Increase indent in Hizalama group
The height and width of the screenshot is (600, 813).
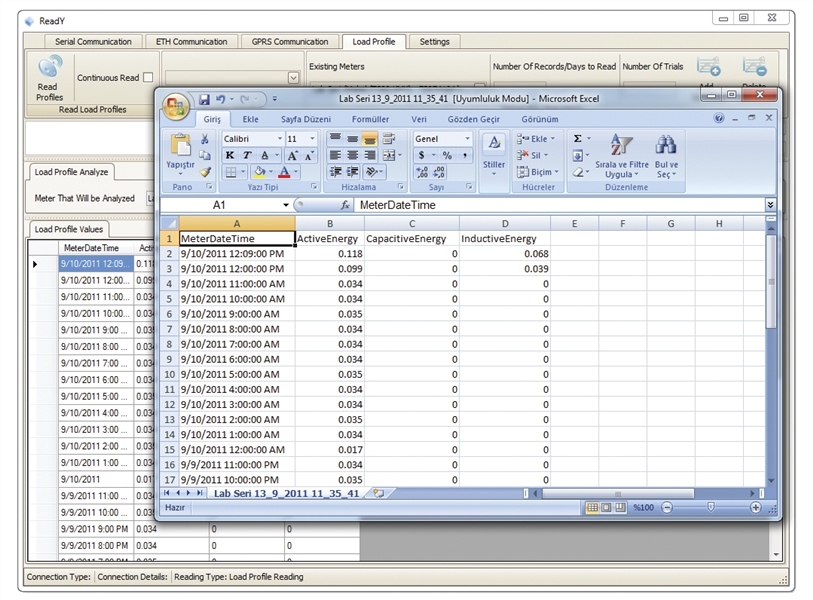tap(353, 172)
